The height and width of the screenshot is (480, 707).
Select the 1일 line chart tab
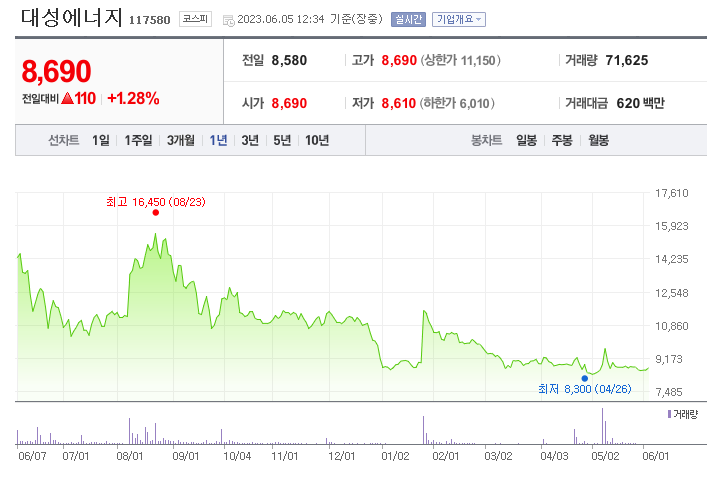101,140
